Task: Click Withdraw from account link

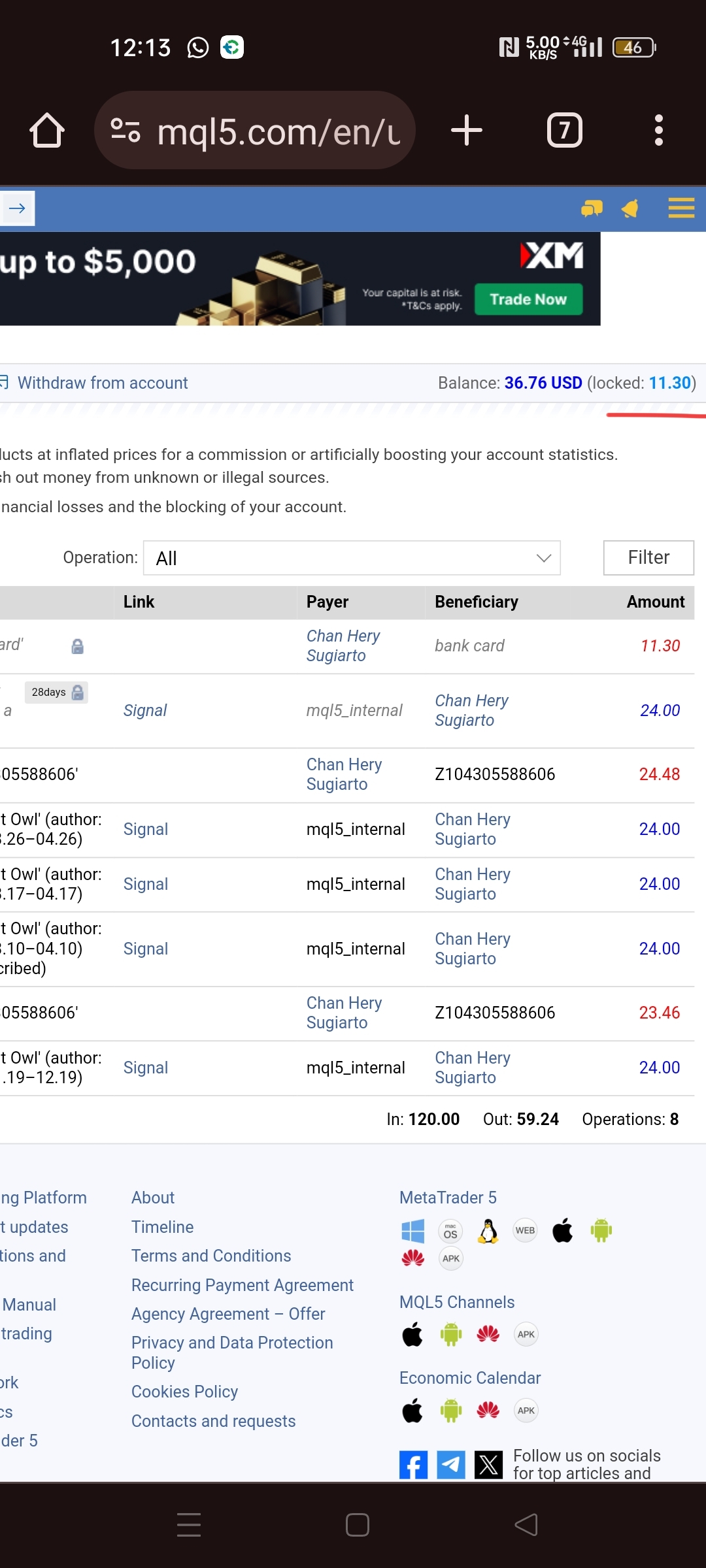Action: pyautogui.click(x=103, y=383)
